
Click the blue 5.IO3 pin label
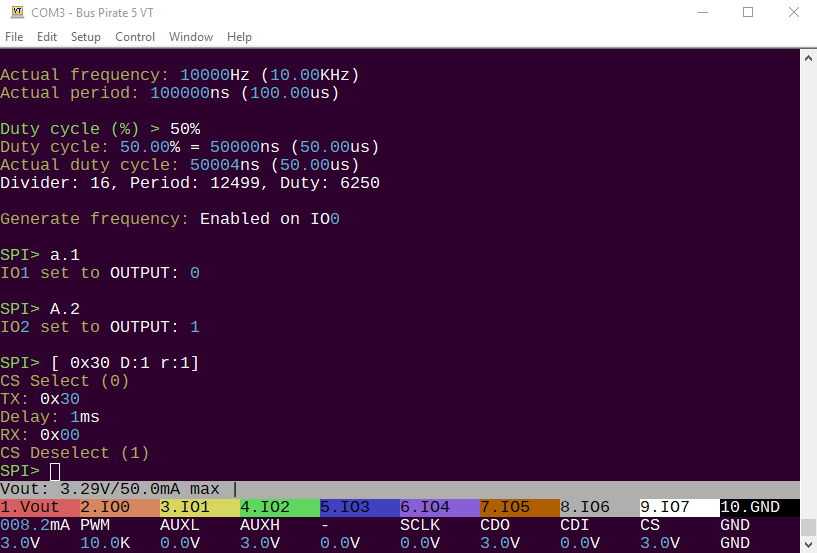click(360, 507)
